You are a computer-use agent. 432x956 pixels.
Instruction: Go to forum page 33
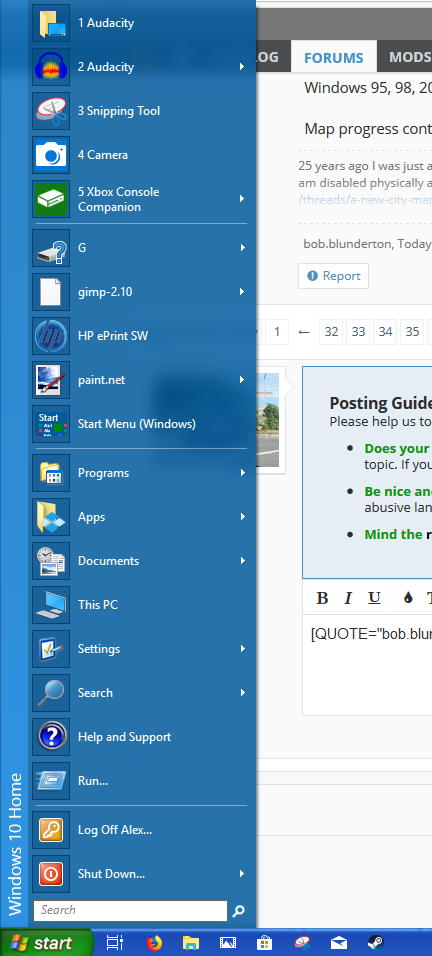click(x=358, y=332)
